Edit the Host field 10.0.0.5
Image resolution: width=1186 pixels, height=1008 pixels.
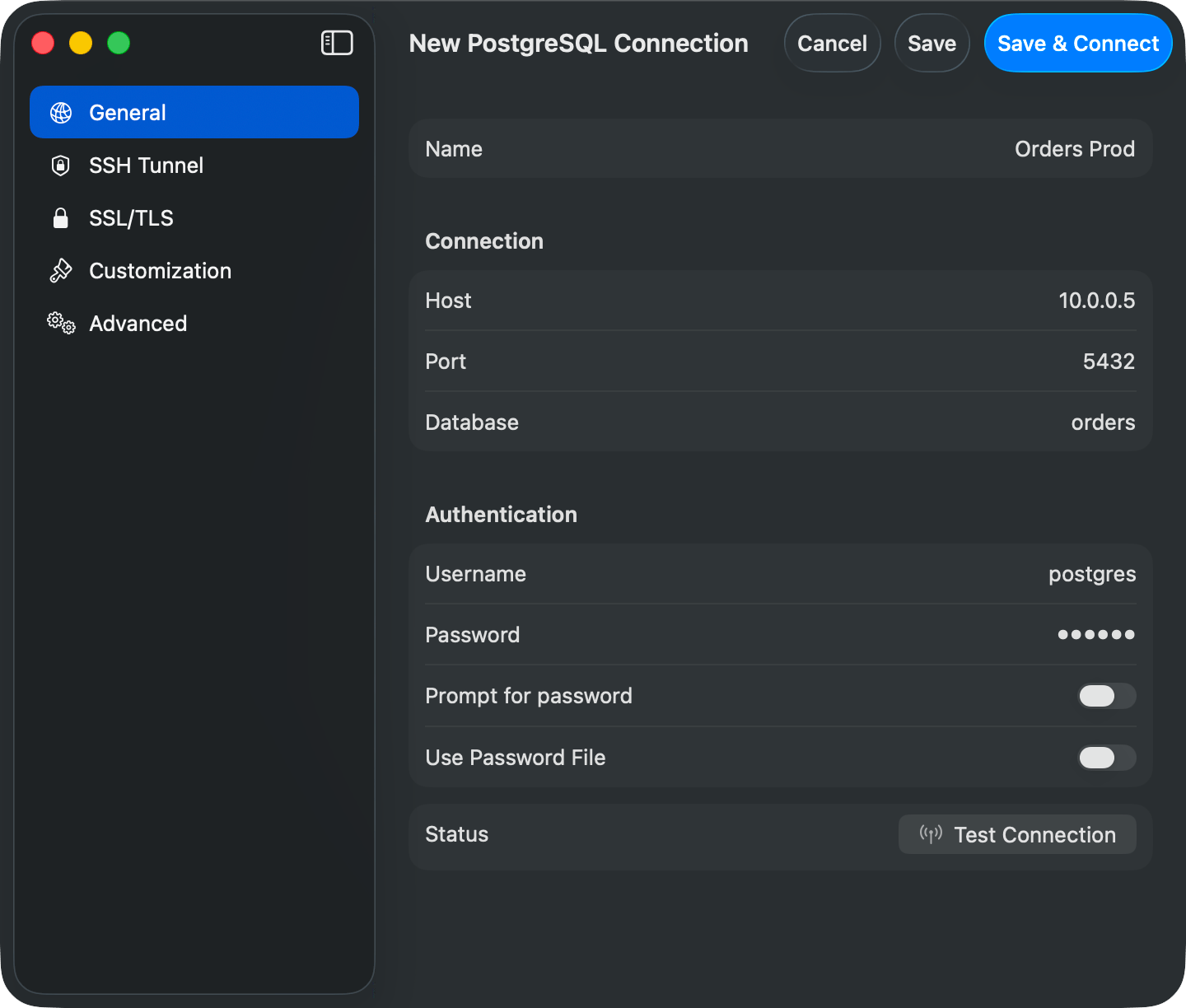click(780, 301)
